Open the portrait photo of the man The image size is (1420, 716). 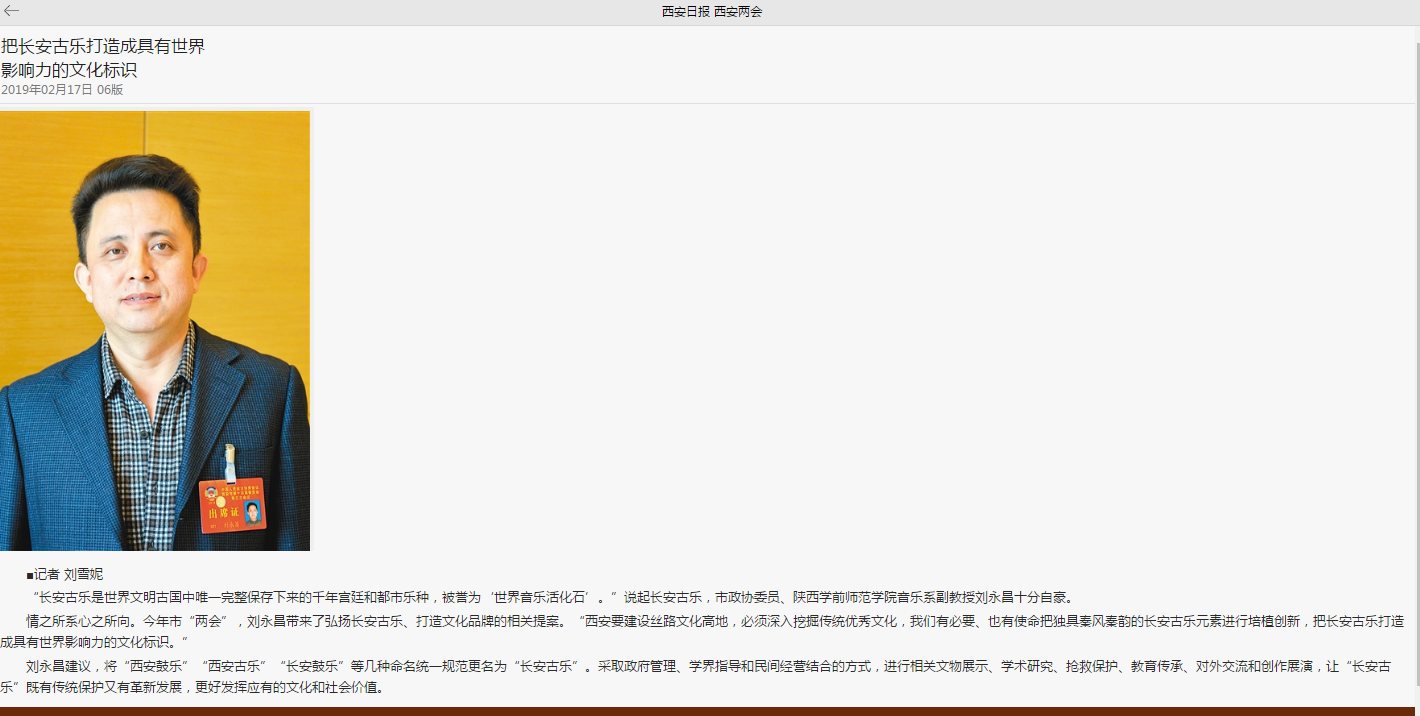pyautogui.click(x=155, y=330)
